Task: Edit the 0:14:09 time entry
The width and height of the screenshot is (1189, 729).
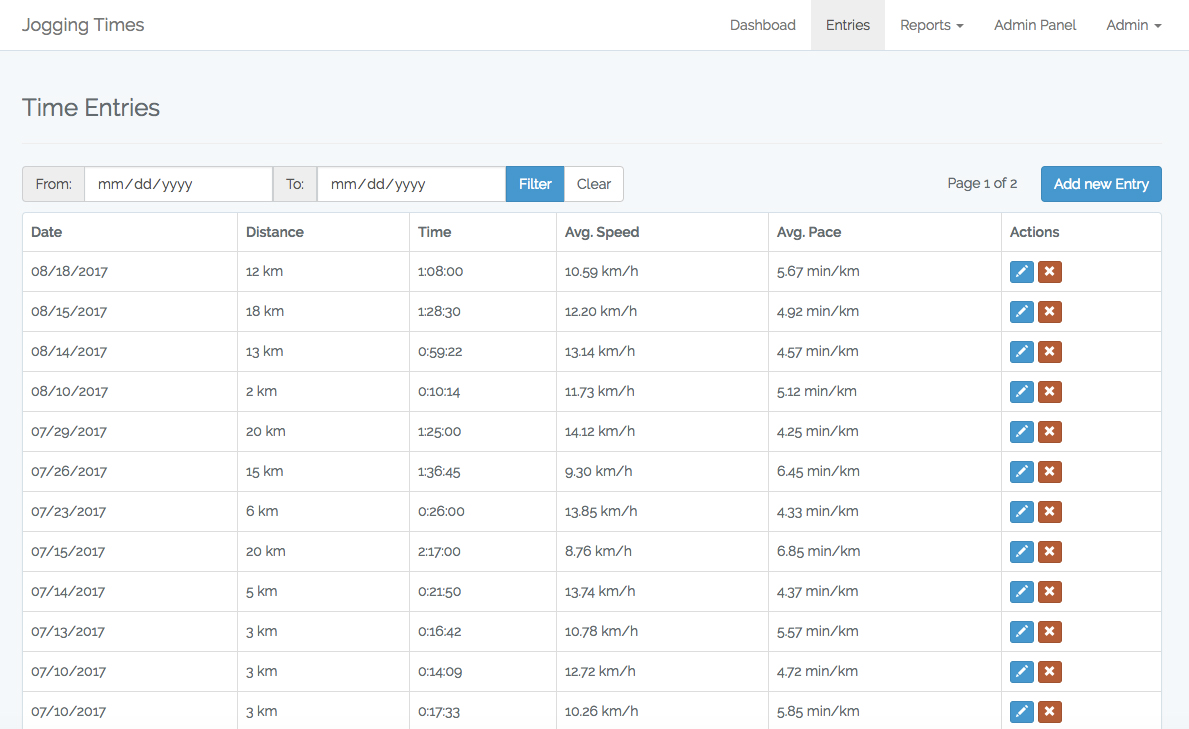Action: [1021, 671]
